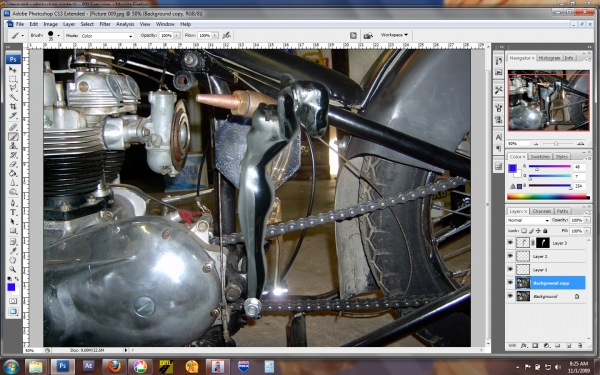The height and width of the screenshot is (375, 600).
Task: Select the Type tool
Action: point(13,212)
